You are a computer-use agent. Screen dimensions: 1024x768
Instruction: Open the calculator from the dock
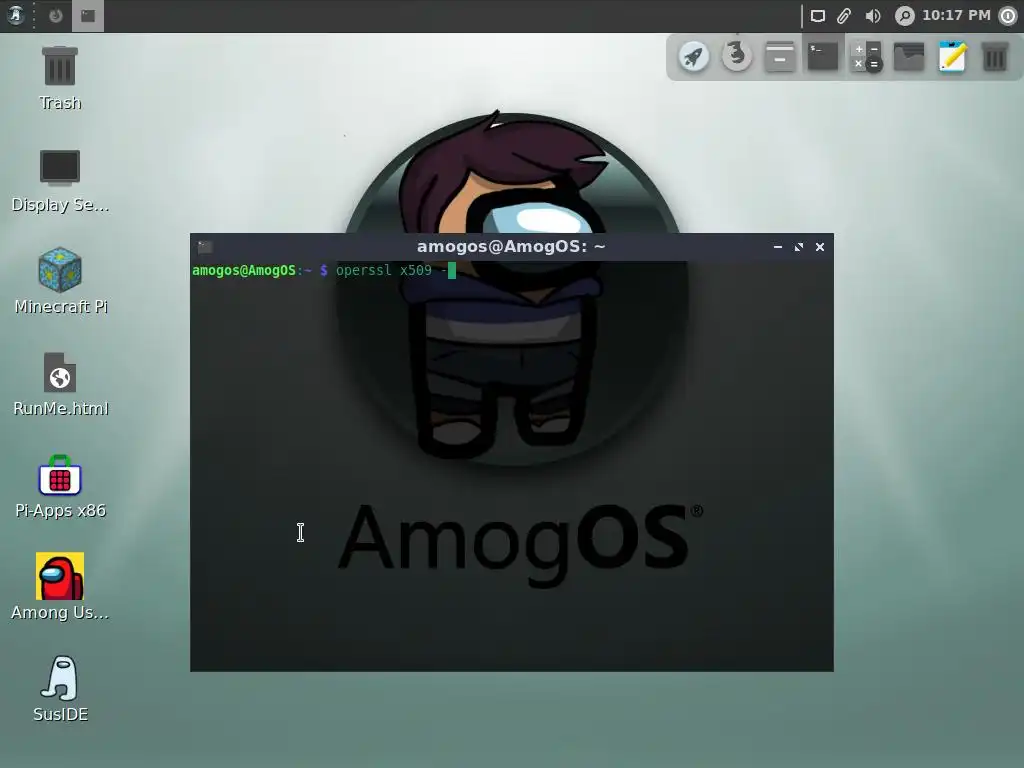[866, 57]
